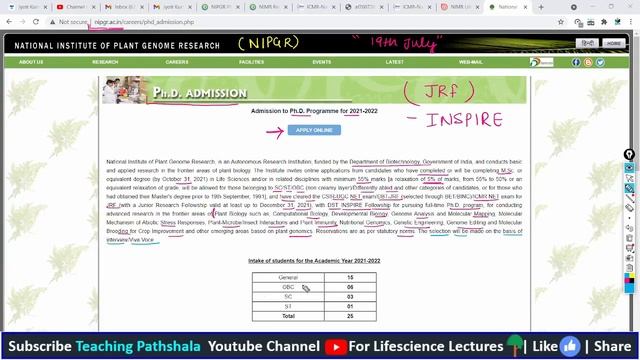This screenshot has width=640, height=360.
Task: Toggle the eye visibility tool in annotation toolbar
Action: coord(629,168)
